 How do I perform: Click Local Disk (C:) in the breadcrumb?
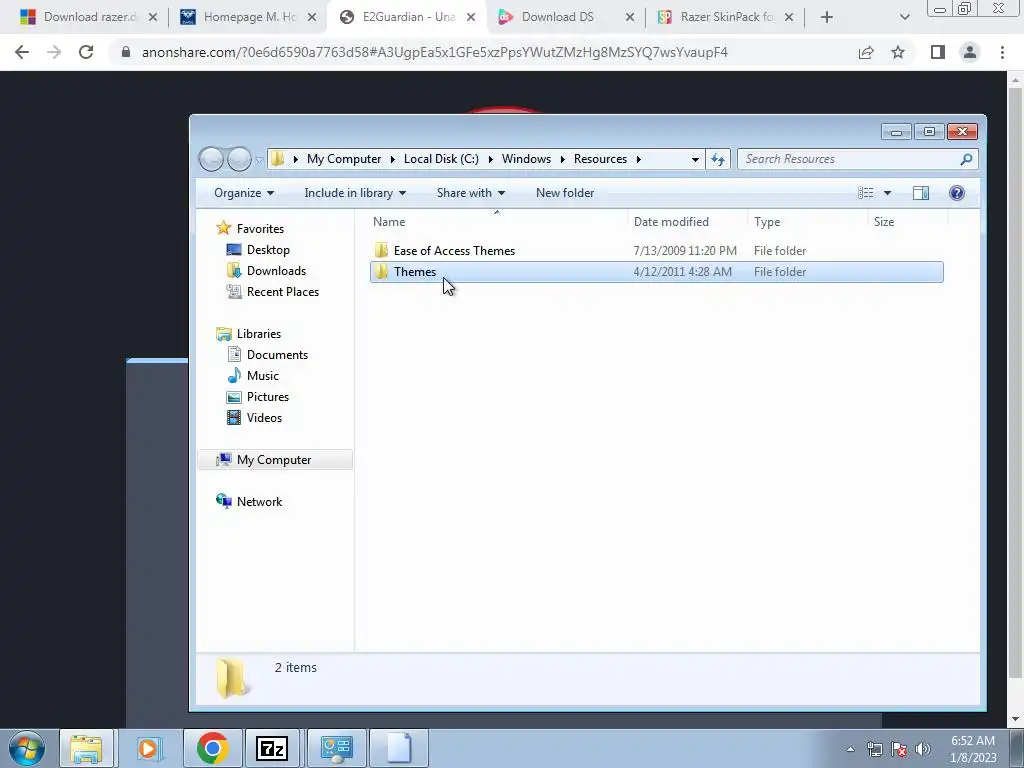(441, 159)
